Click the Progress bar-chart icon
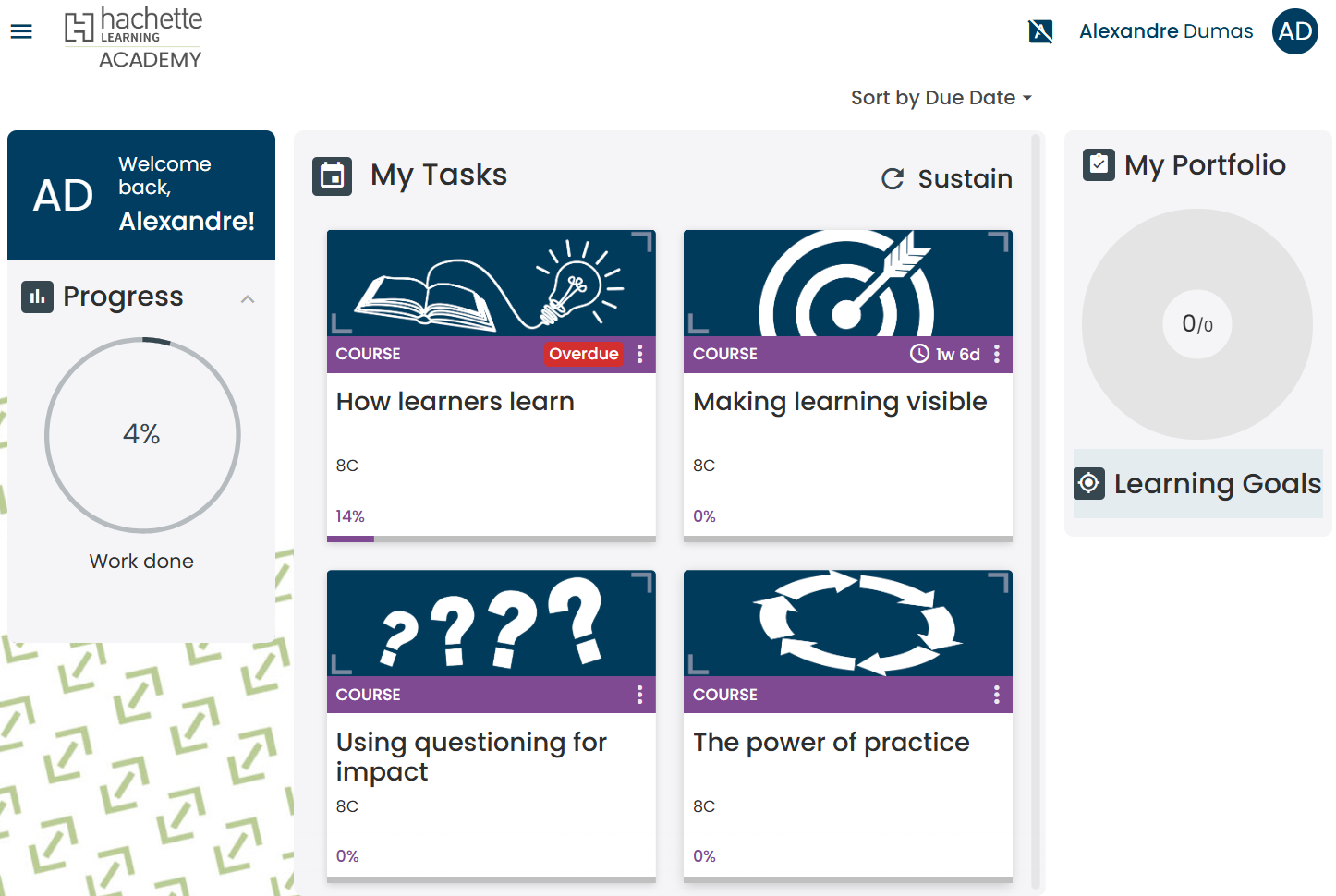The width and height of the screenshot is (1336, 896). click(37, 297)
